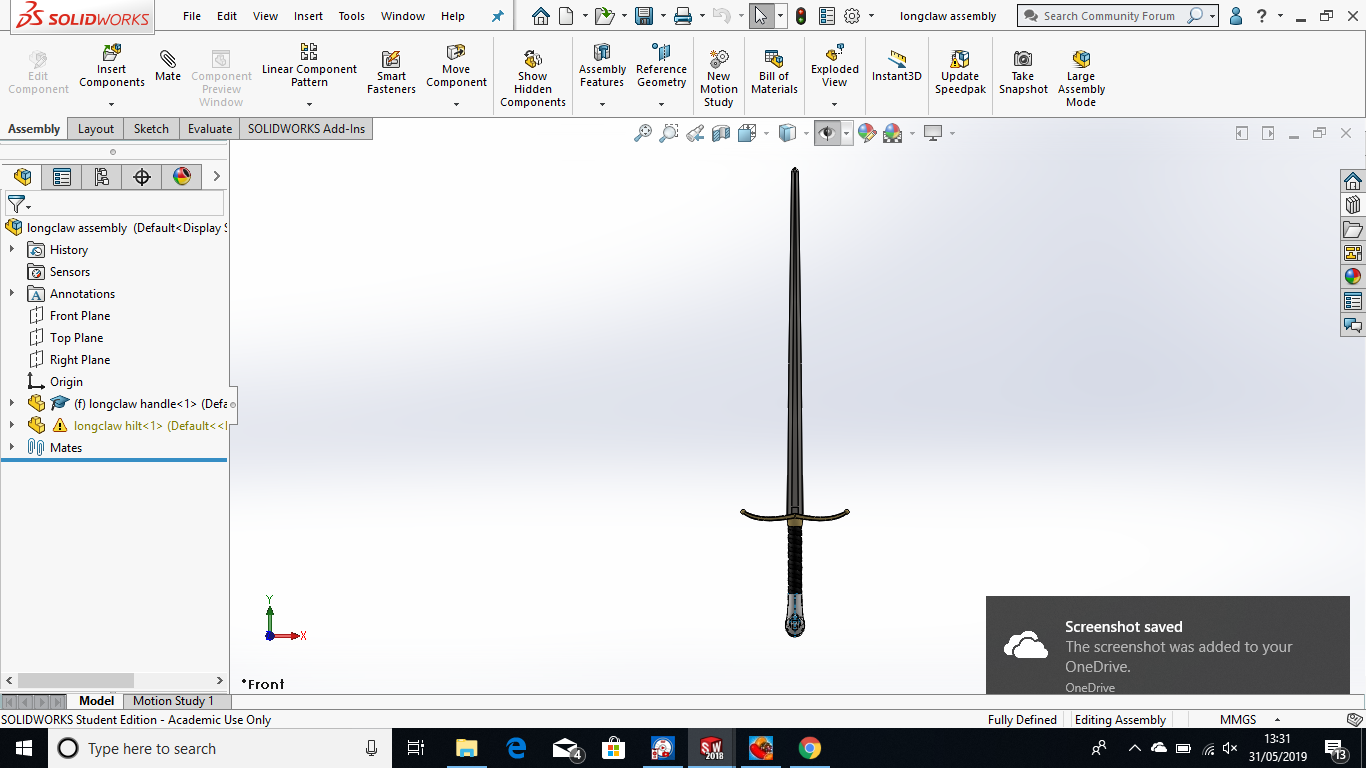Switch to the Layout tab

click(x=96, y=128)
